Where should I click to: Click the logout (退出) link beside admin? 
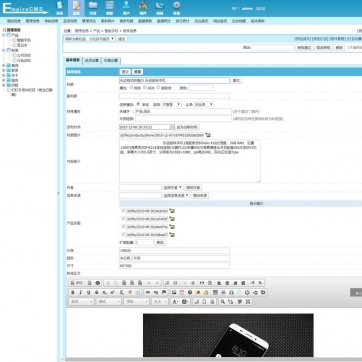[x=261, y=9]
